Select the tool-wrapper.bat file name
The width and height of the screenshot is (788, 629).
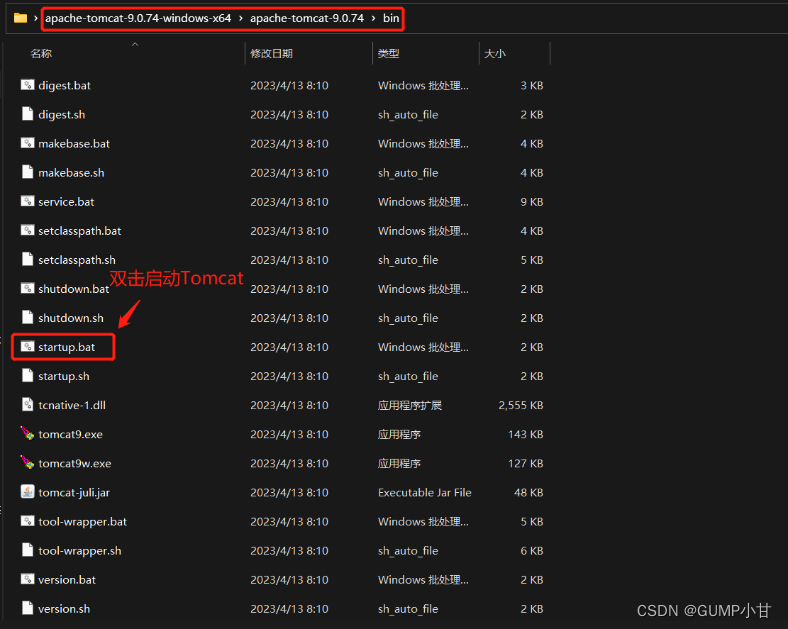click(x=82, y=521)
